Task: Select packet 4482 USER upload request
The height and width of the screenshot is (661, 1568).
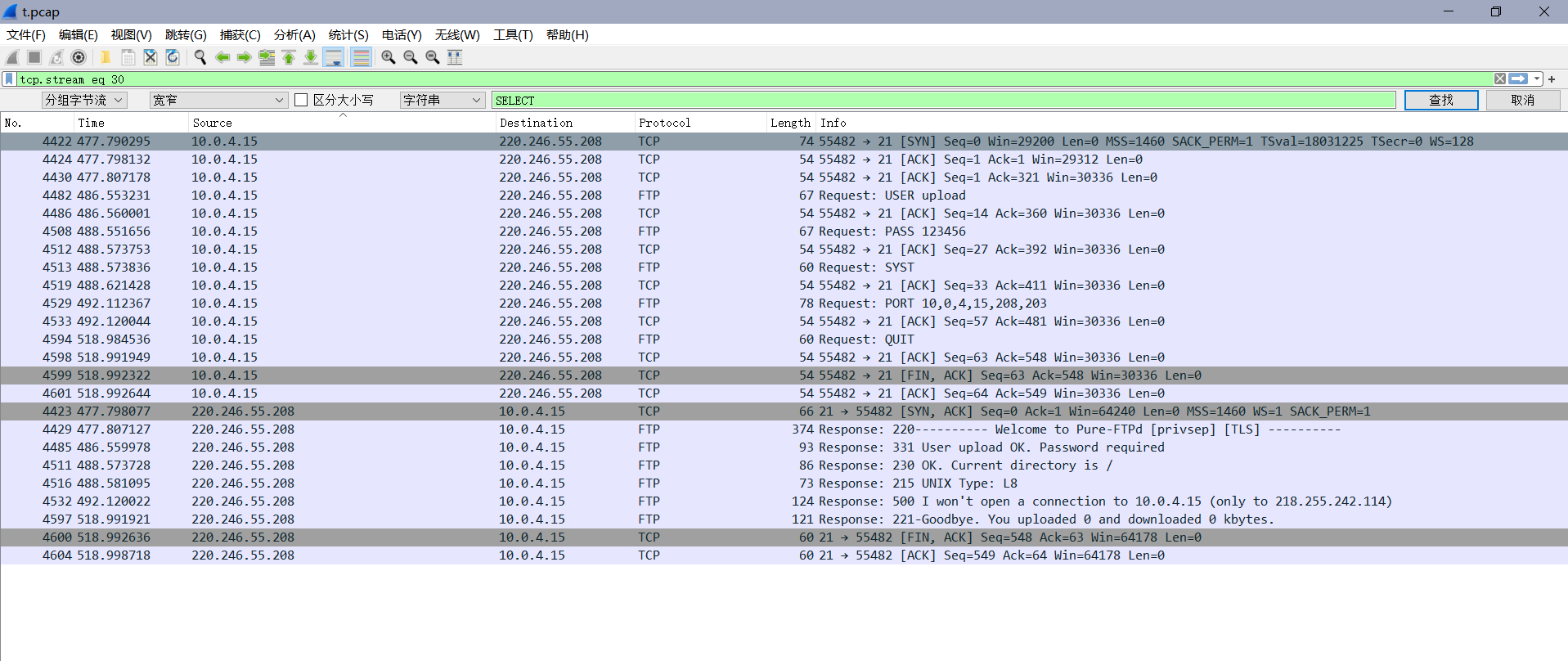Action: click(x=784, y=196)
